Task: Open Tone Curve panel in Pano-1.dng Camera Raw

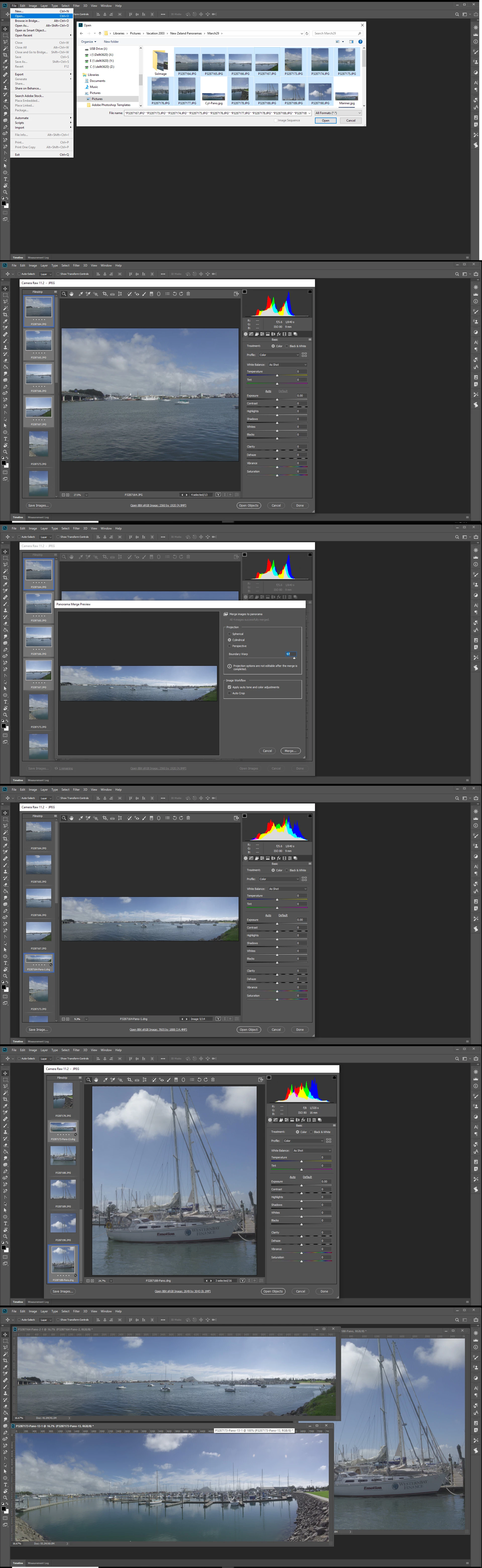Action: tap(251, 858)
